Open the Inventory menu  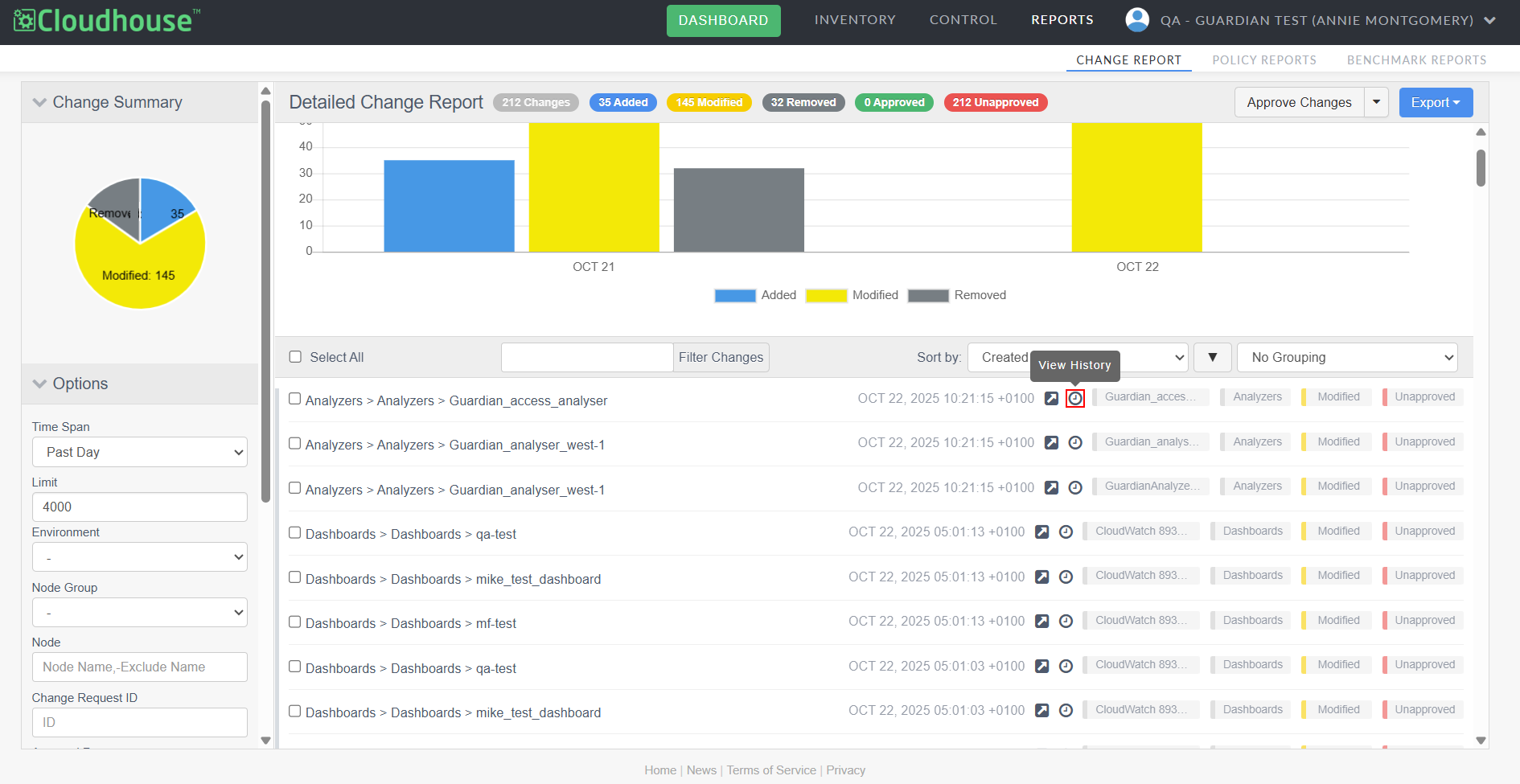tap(854, 20)
